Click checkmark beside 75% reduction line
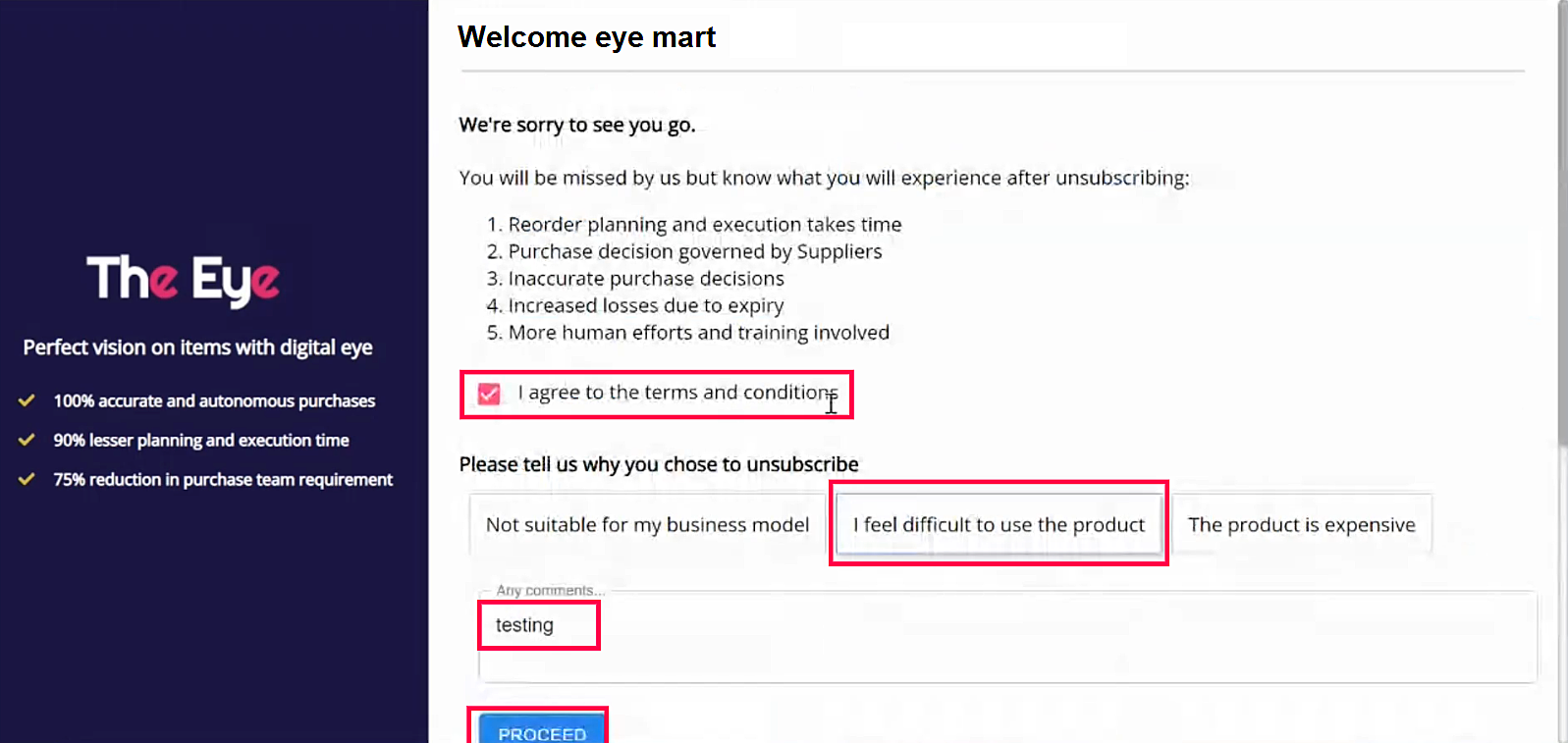This screenshot has width=1568, height=743. [x=27, y=479]
